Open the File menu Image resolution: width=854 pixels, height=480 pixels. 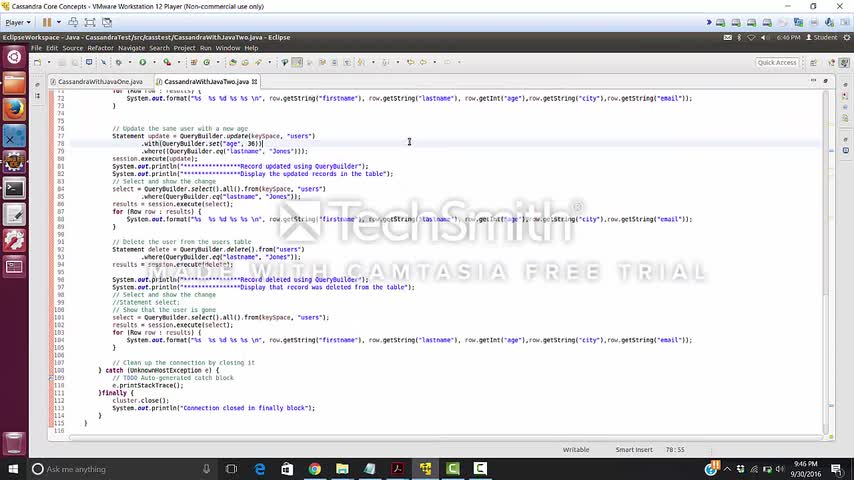pyautogui.click(x=36, y=48)
